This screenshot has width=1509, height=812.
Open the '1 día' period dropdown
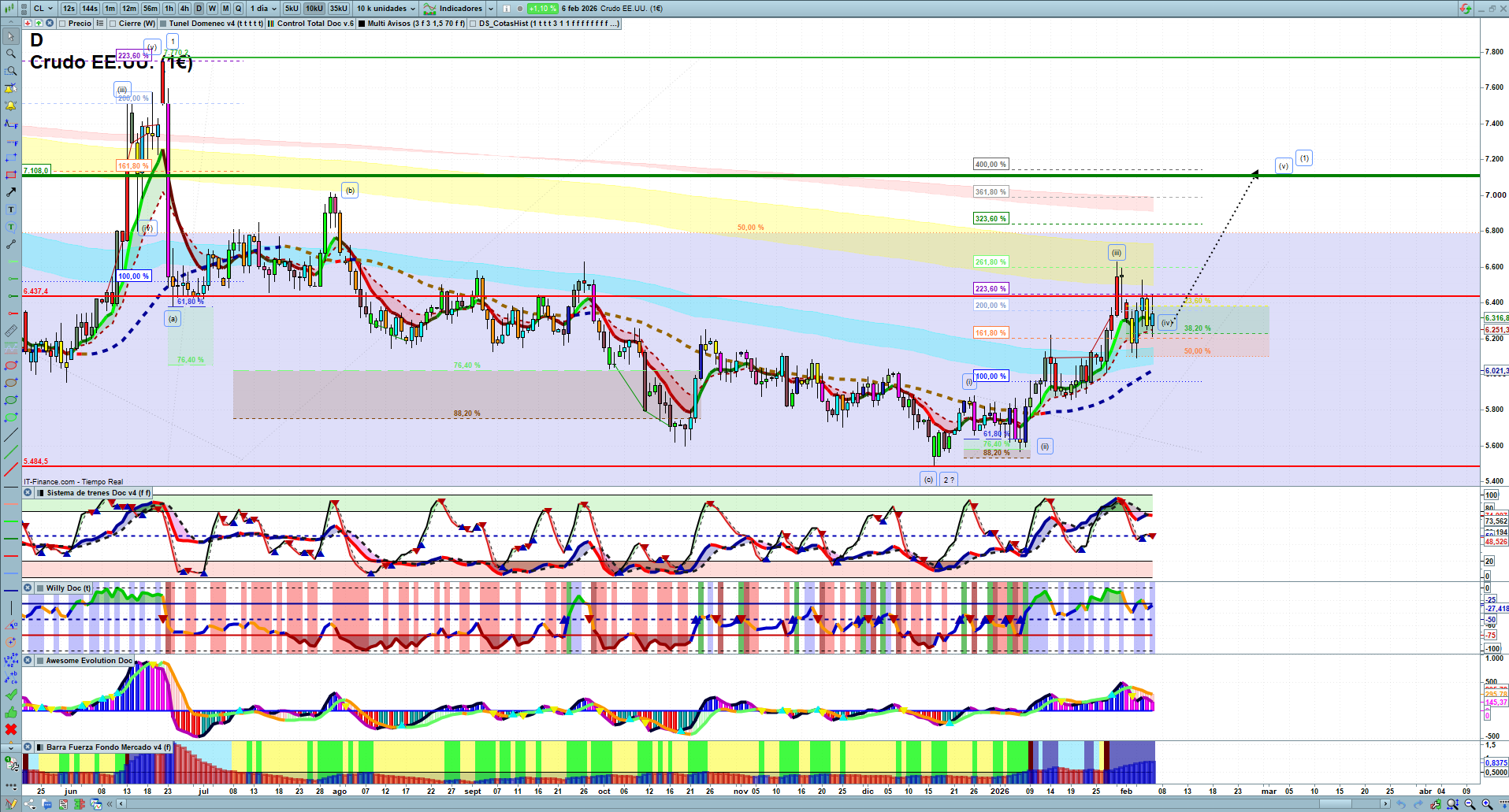click(264, 9)
